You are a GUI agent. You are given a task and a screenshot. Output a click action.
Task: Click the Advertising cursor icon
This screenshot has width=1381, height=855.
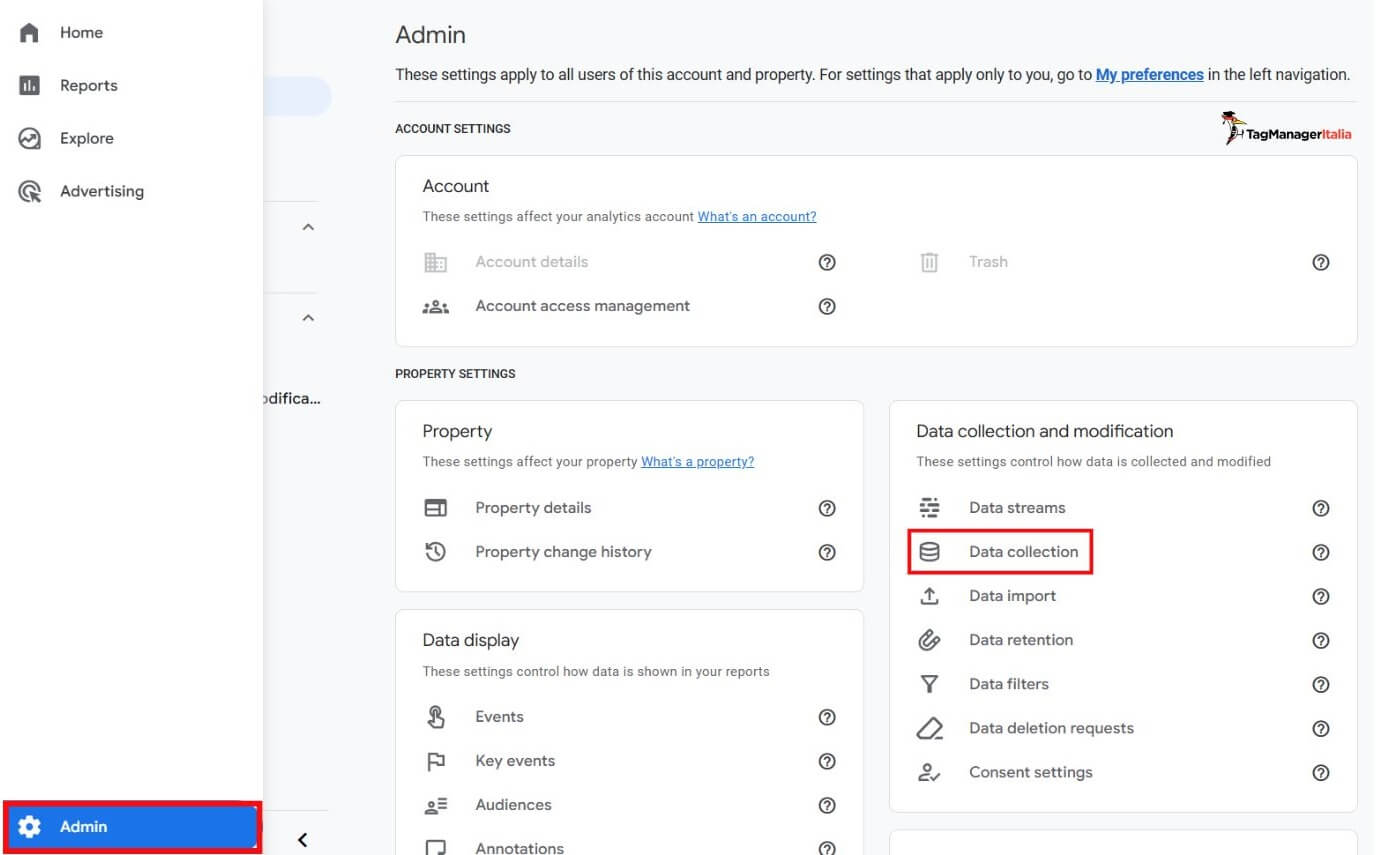(x=29, y=192)
